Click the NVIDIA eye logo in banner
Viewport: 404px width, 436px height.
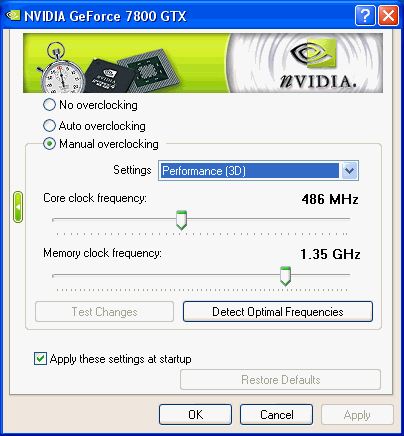pyautogui.click(x=313, y=53)
